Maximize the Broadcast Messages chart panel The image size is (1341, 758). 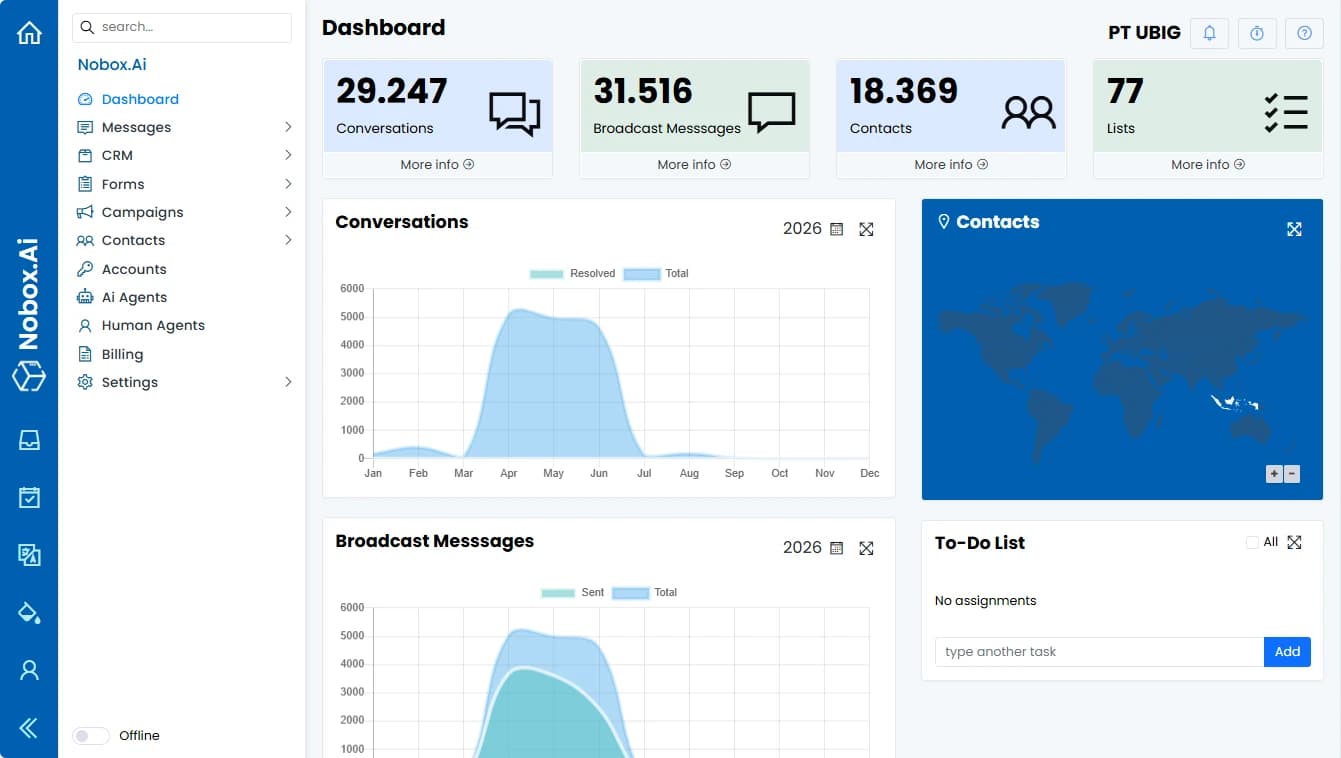pos(867,548)
